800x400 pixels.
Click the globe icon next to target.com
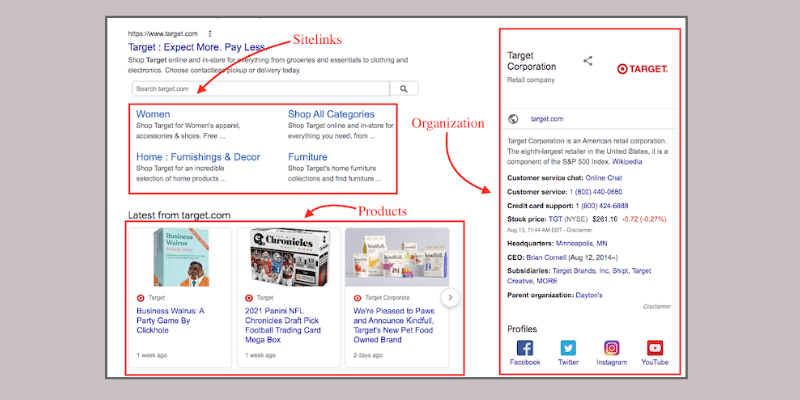[513, 119]
